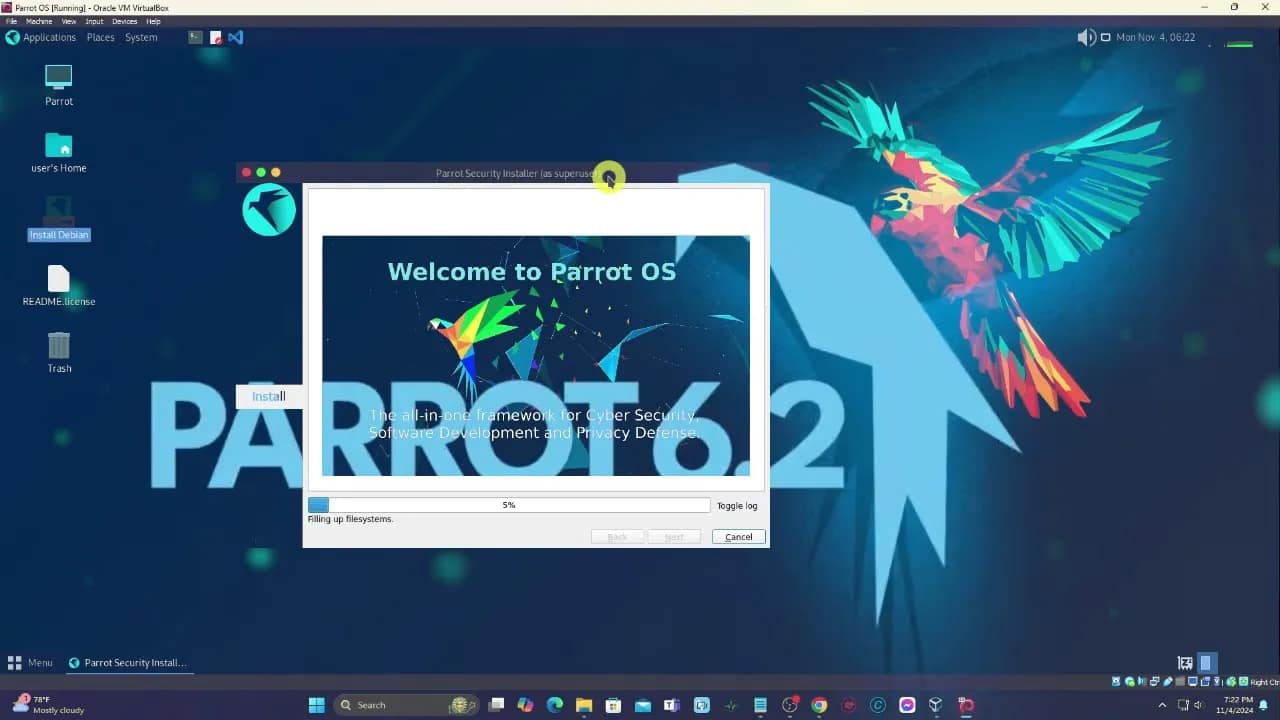Launch Visual Studio Code from the top panel
The height and width of the screenshot is (720, 1280).
click(236, 37)
